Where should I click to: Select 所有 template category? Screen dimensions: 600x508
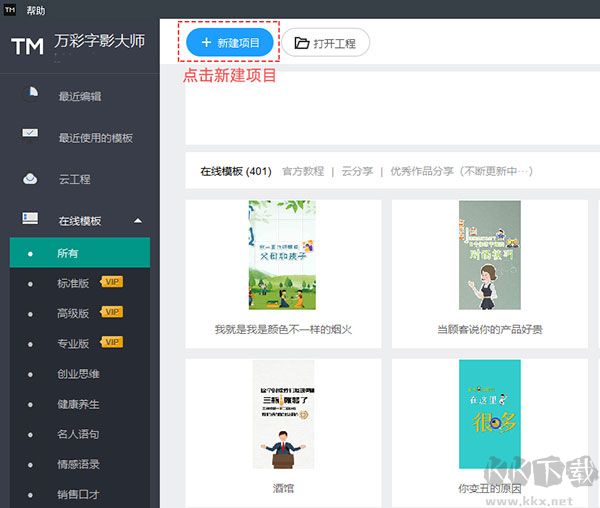[x=68, y=253]
